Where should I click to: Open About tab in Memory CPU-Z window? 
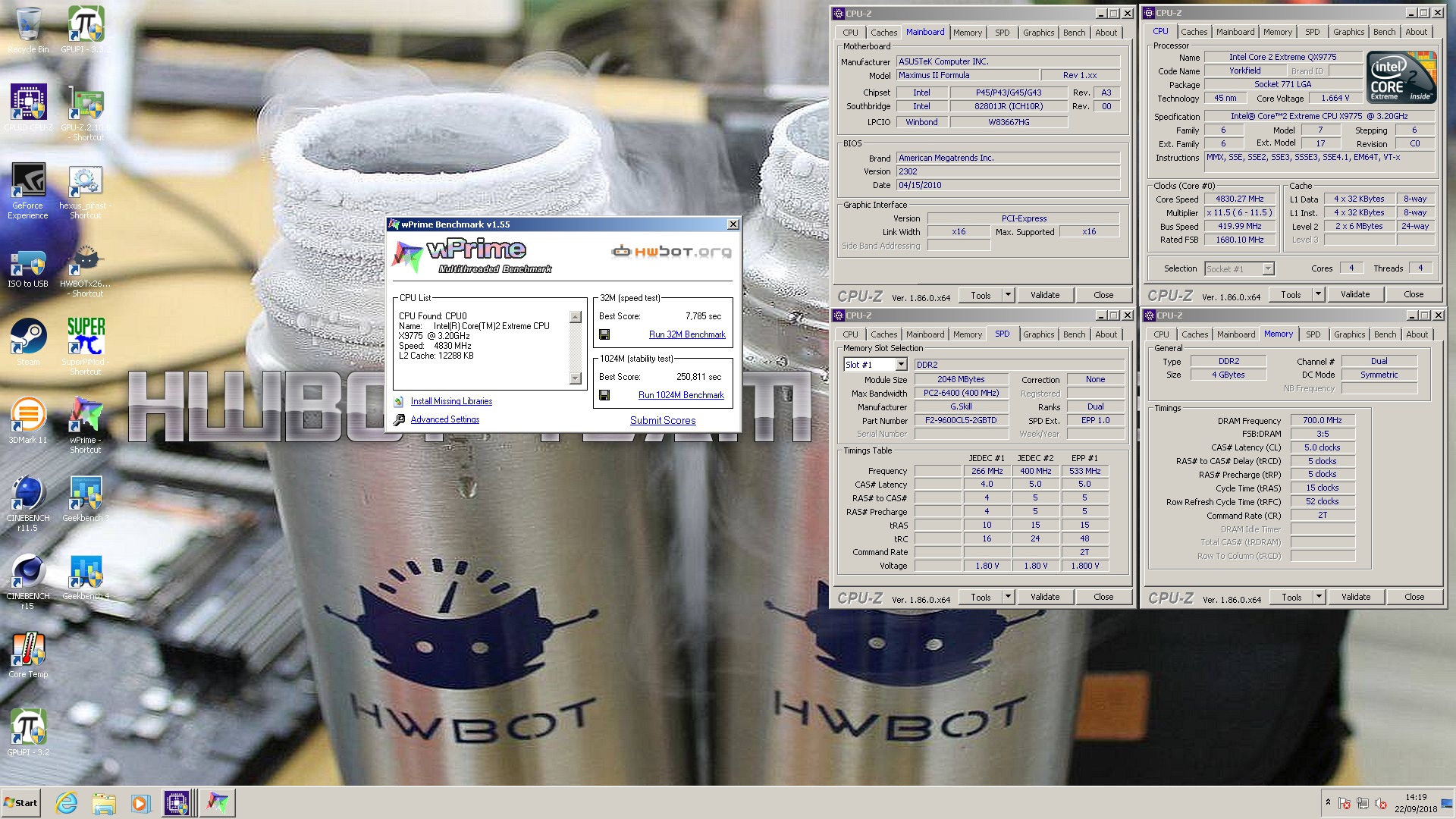[1417, 334]
